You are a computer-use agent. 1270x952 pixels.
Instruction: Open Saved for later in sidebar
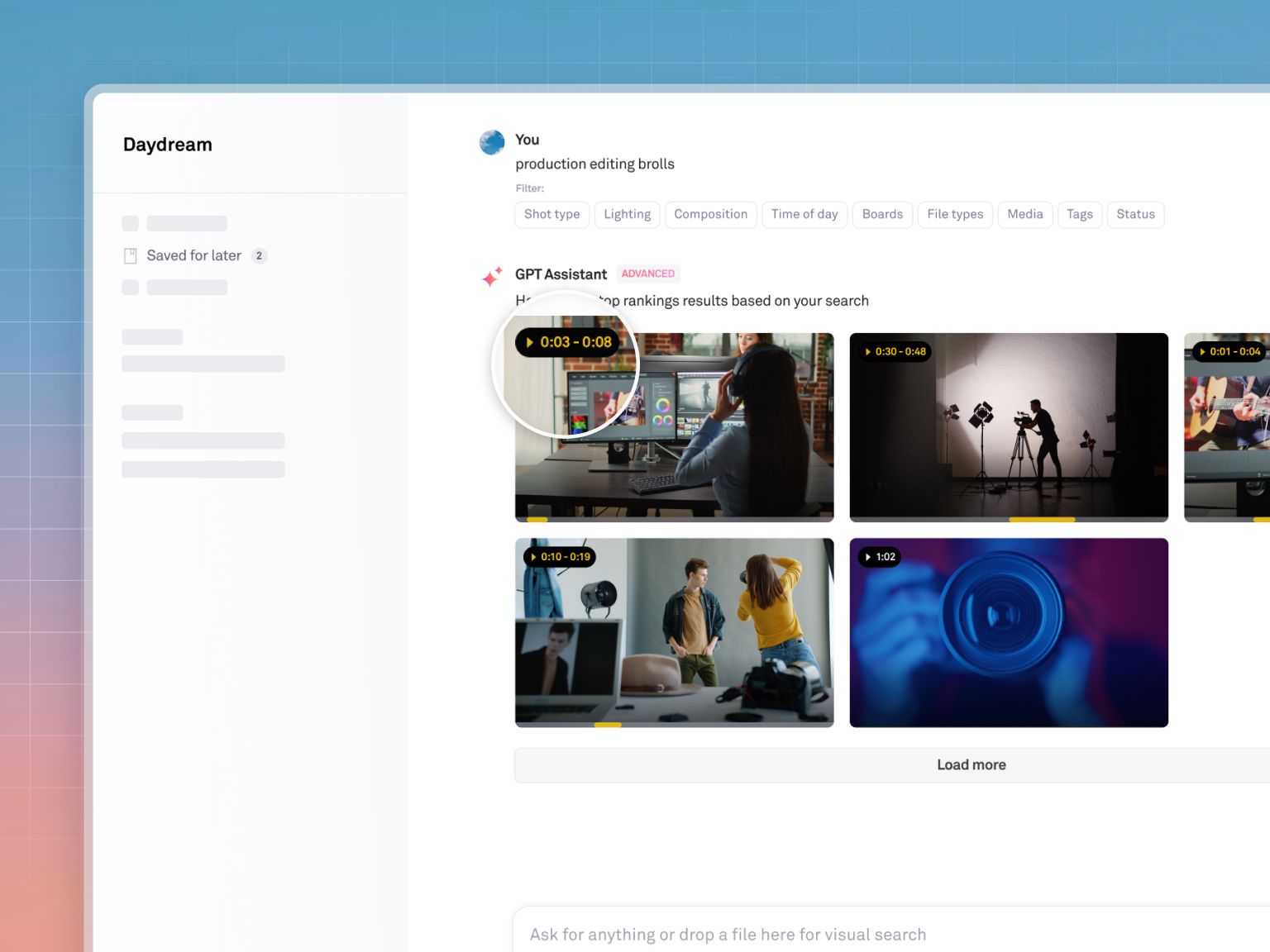pyautogui.click(x=194, y=256)
